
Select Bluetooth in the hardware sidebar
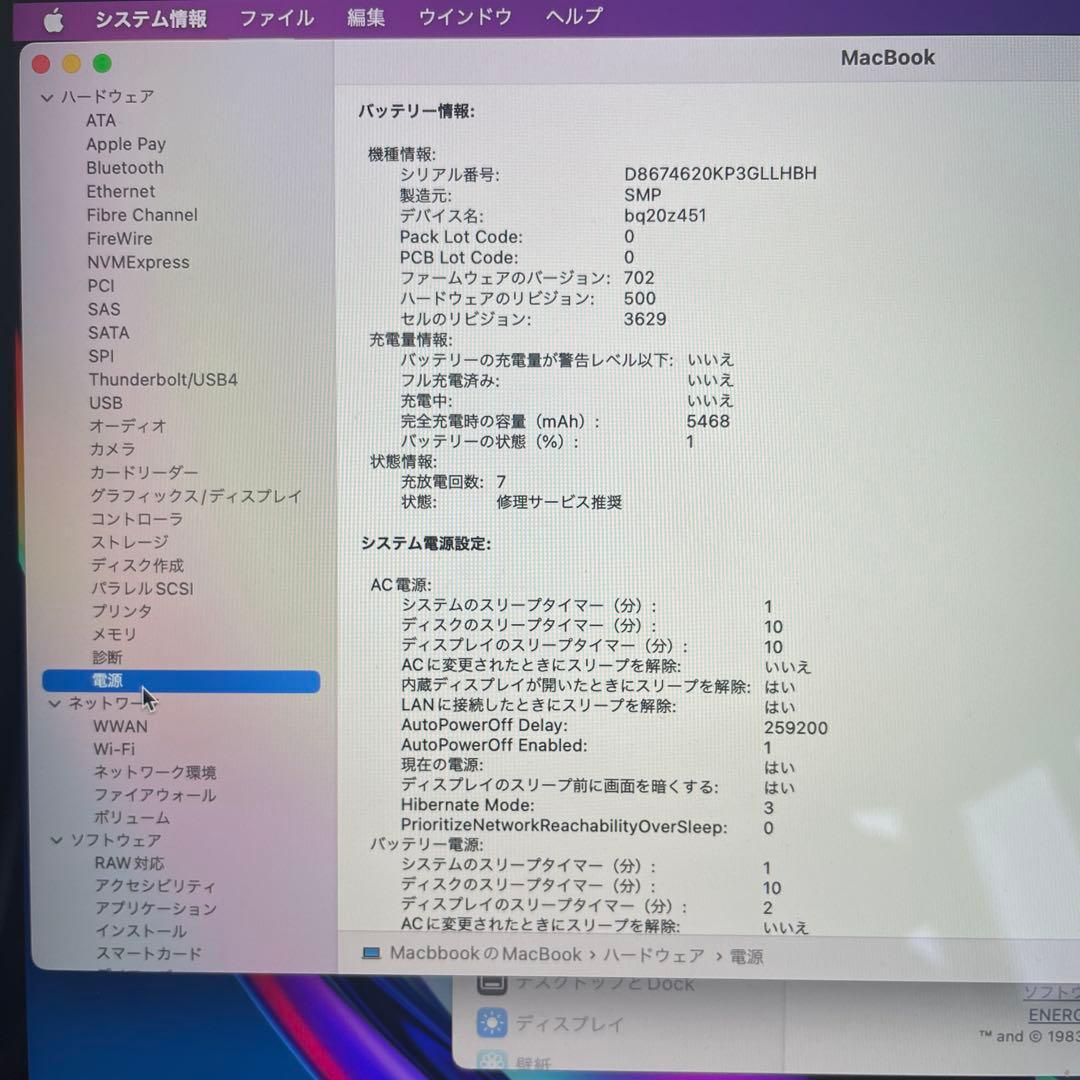[125, 167]
